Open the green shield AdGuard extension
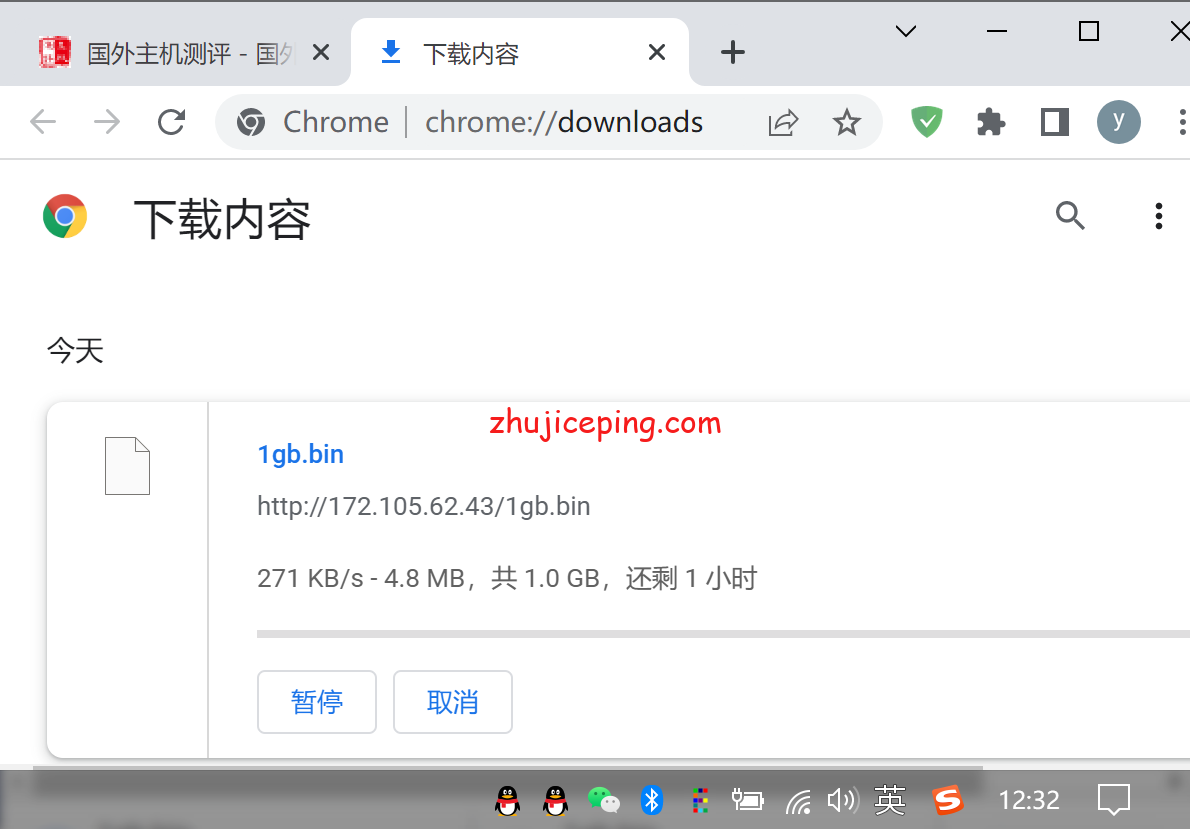1190x829 pixels. [x=927, y=121]
